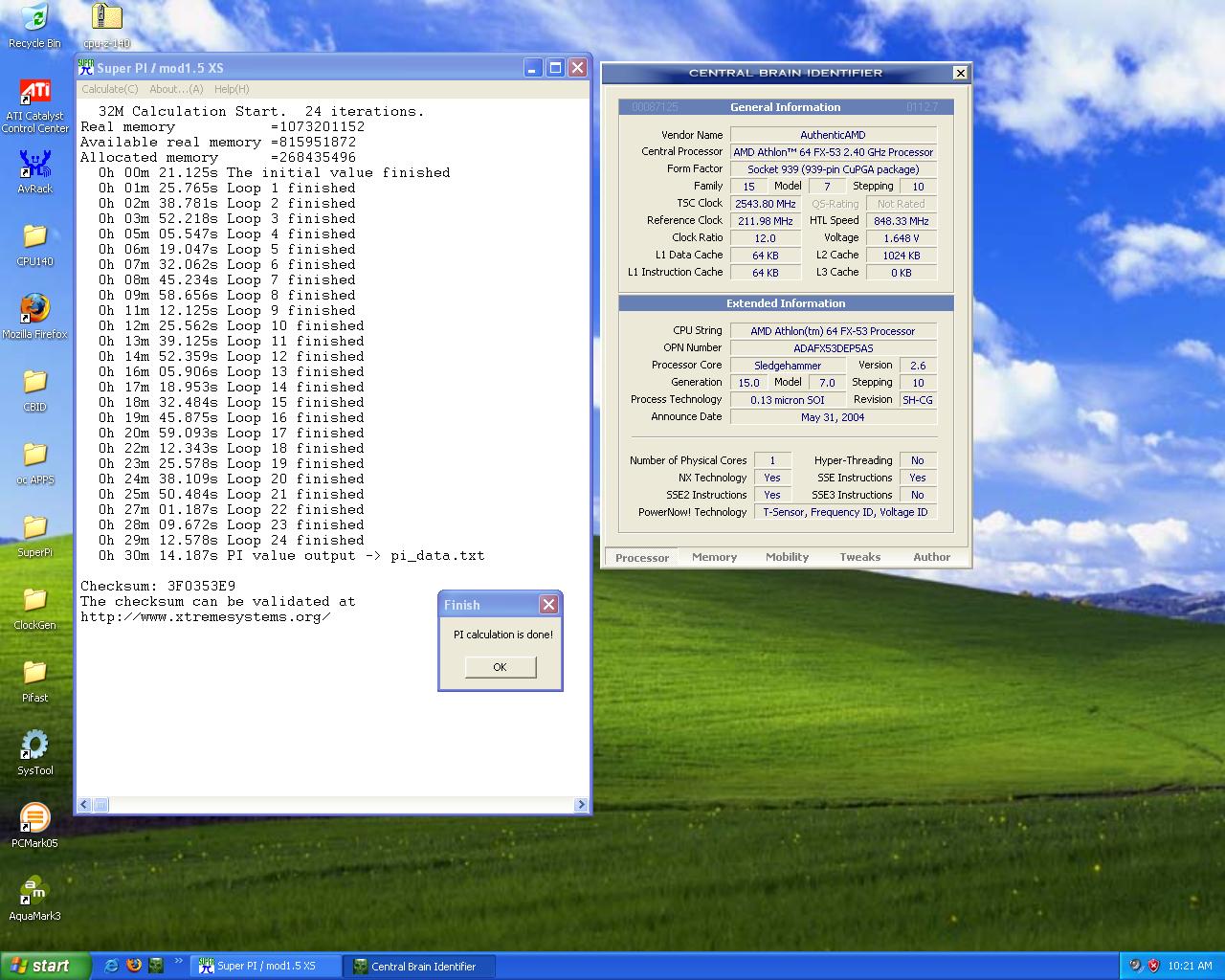
Task: Switch to the Processor tab in CBID
Action: (x=642, y=557)
